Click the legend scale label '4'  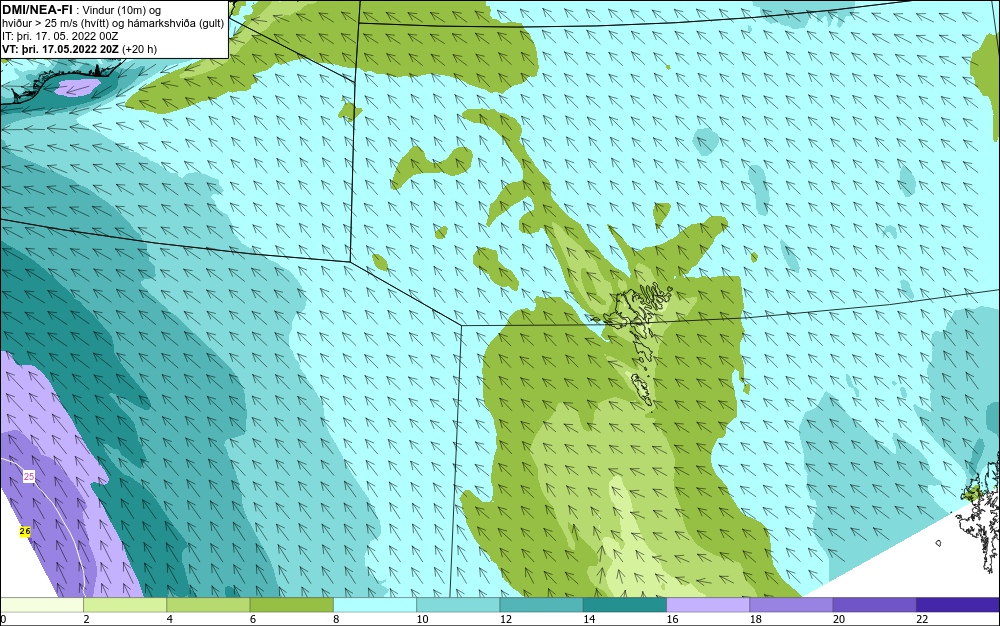(x=170, y=619)
